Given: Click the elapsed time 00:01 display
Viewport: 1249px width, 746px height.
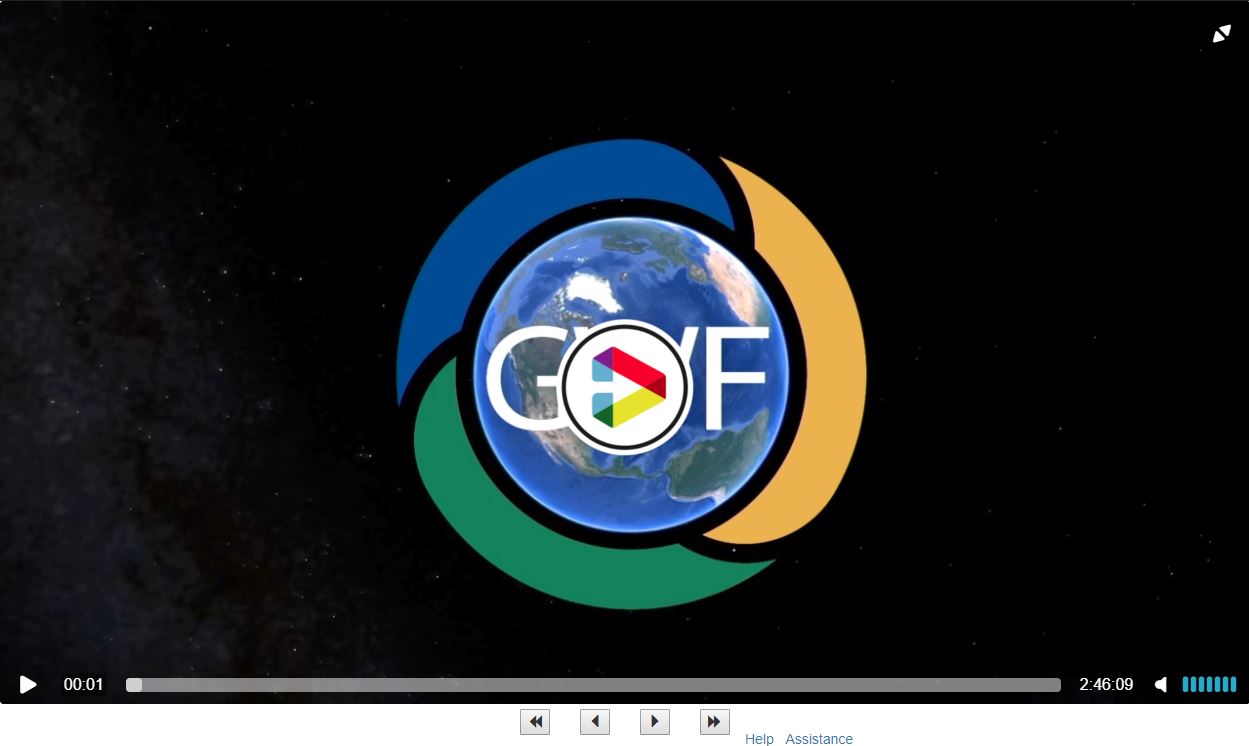Looking at the screenshot, I should (x=83, y=685).
